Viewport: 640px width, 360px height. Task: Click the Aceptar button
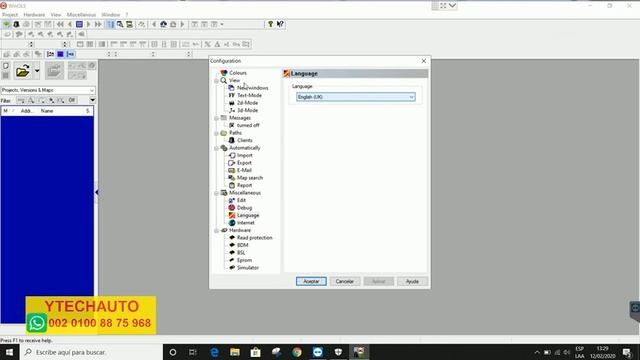311,281
